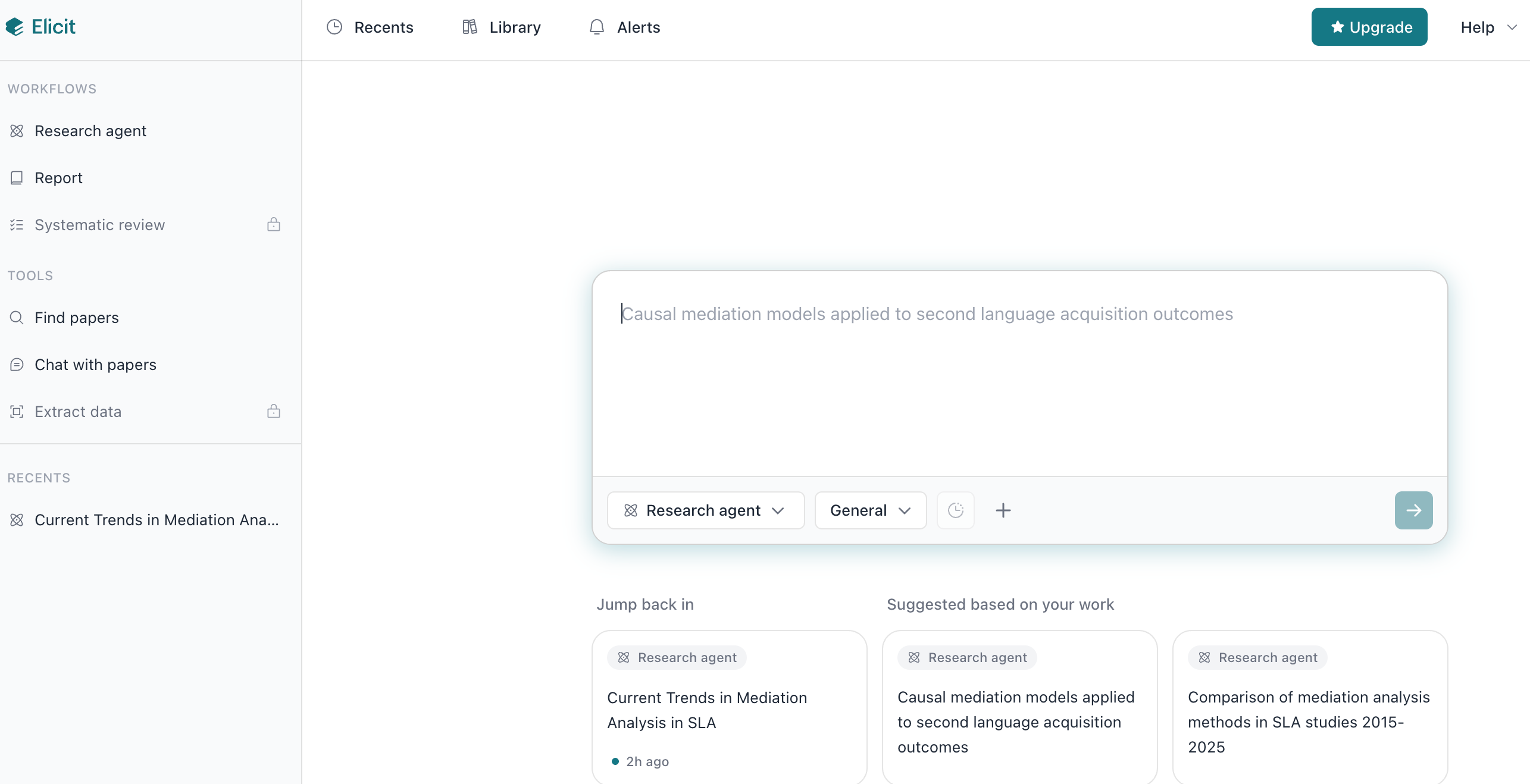
Task: Open the Alerts tab
Action: (624, 27)
